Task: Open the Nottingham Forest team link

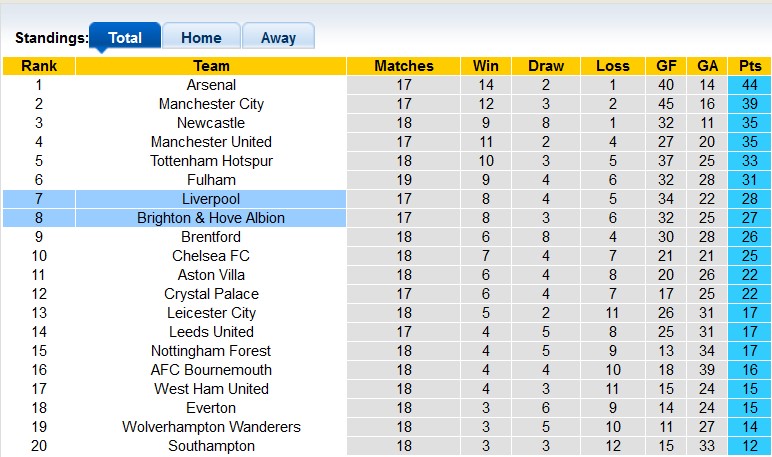Action: click(211, 351)
